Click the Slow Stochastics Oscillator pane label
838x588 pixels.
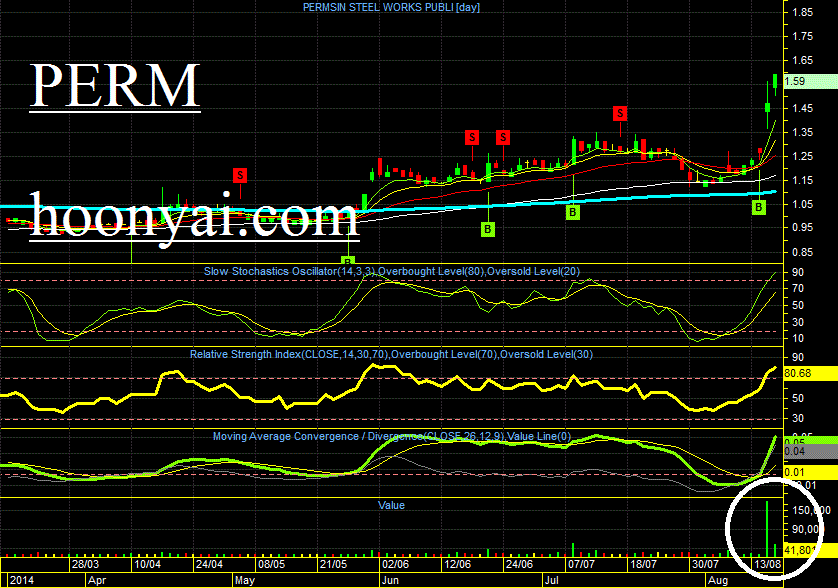tap(392, 272)
